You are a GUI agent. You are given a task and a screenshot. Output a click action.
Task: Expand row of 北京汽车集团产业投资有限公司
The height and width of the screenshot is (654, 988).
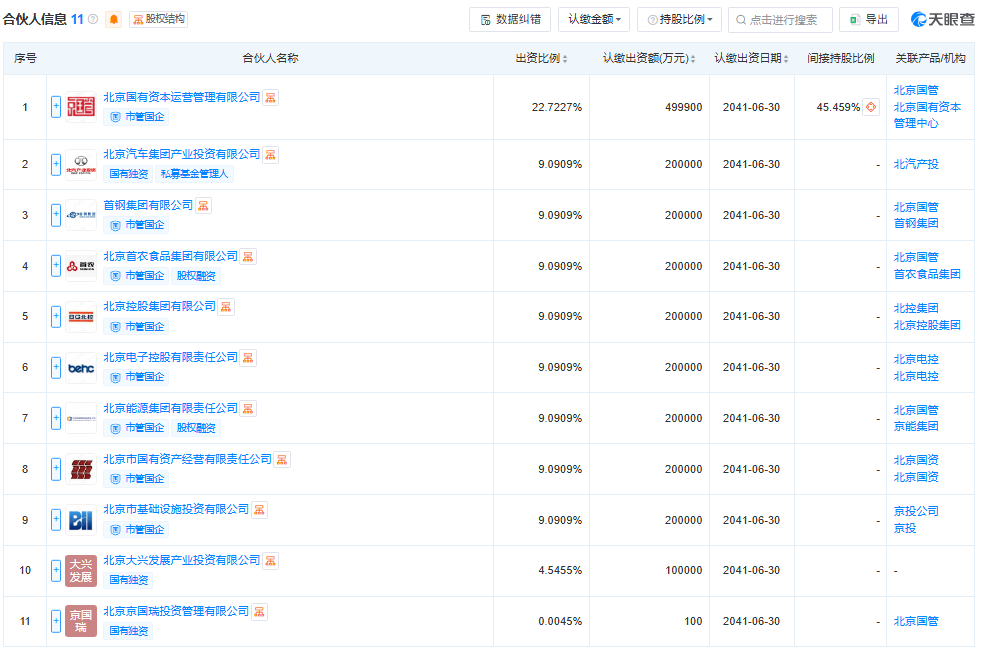point(56,164)
